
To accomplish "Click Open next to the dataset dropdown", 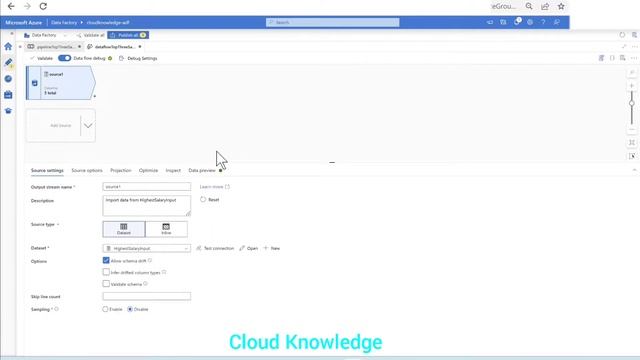I will (x=249, y=248).
